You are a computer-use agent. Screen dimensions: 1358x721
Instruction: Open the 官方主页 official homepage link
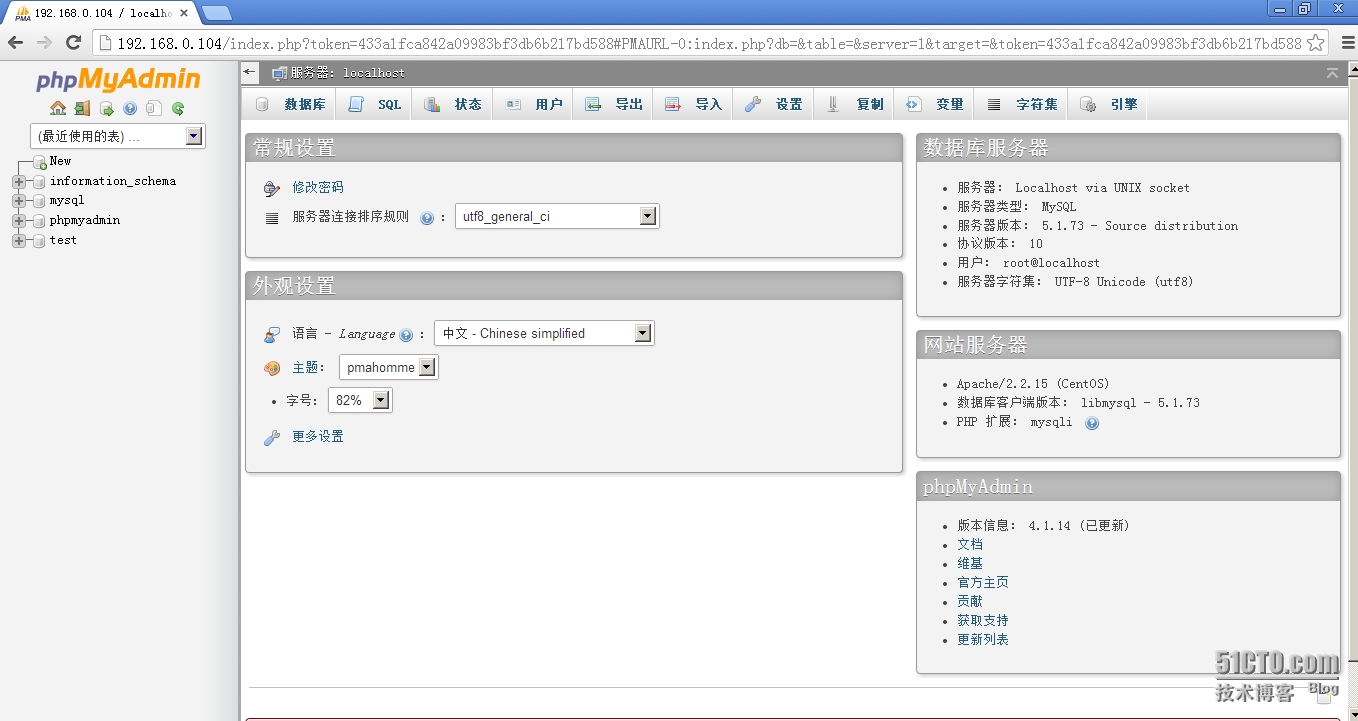(983, 582)
